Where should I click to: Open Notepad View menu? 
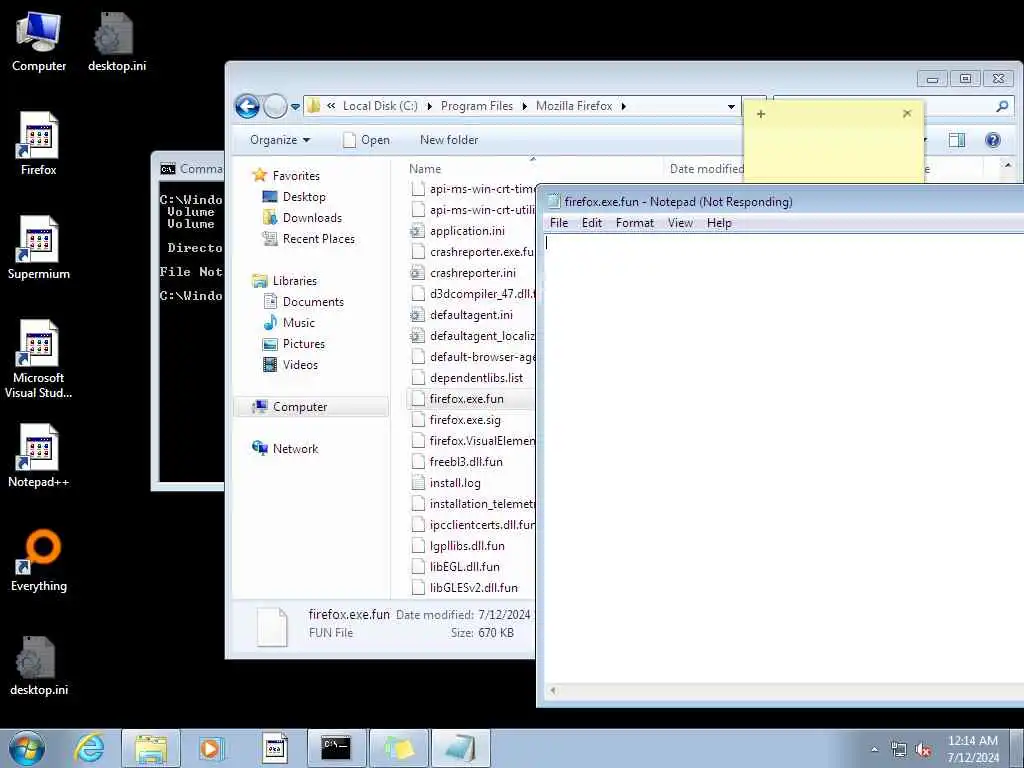point(680,223)
